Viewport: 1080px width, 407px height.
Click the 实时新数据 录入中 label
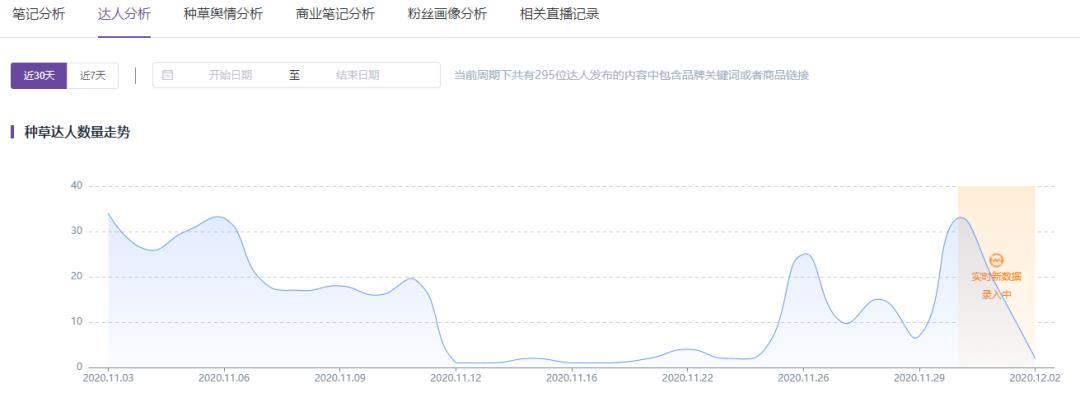pos(996,285)
